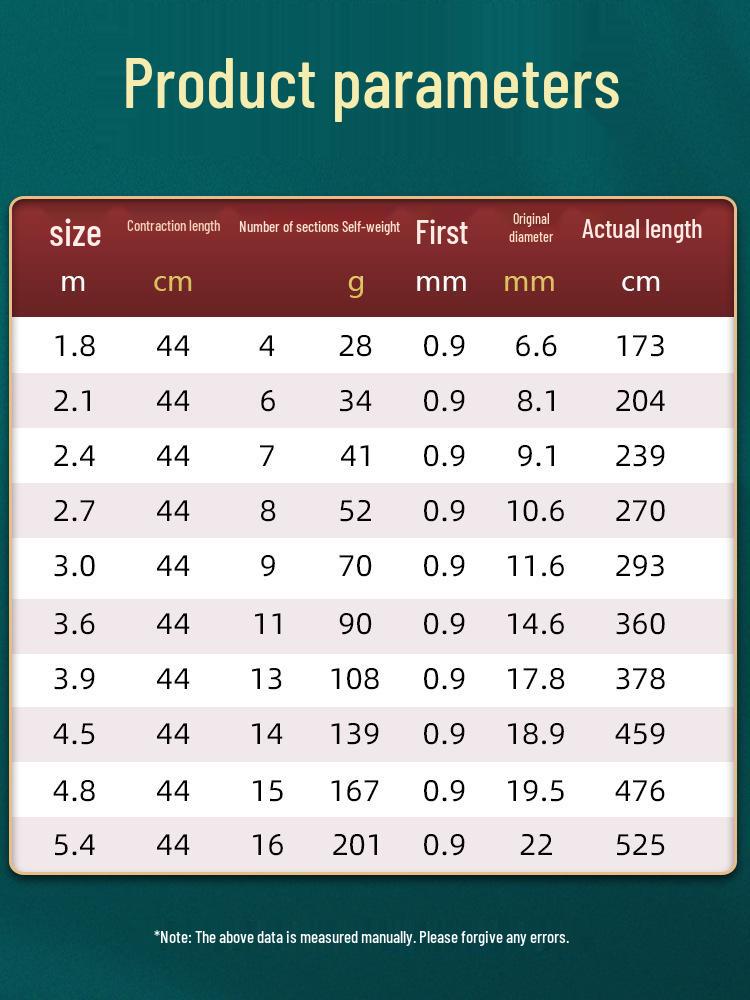Click the 5.4 size cell

74,845
